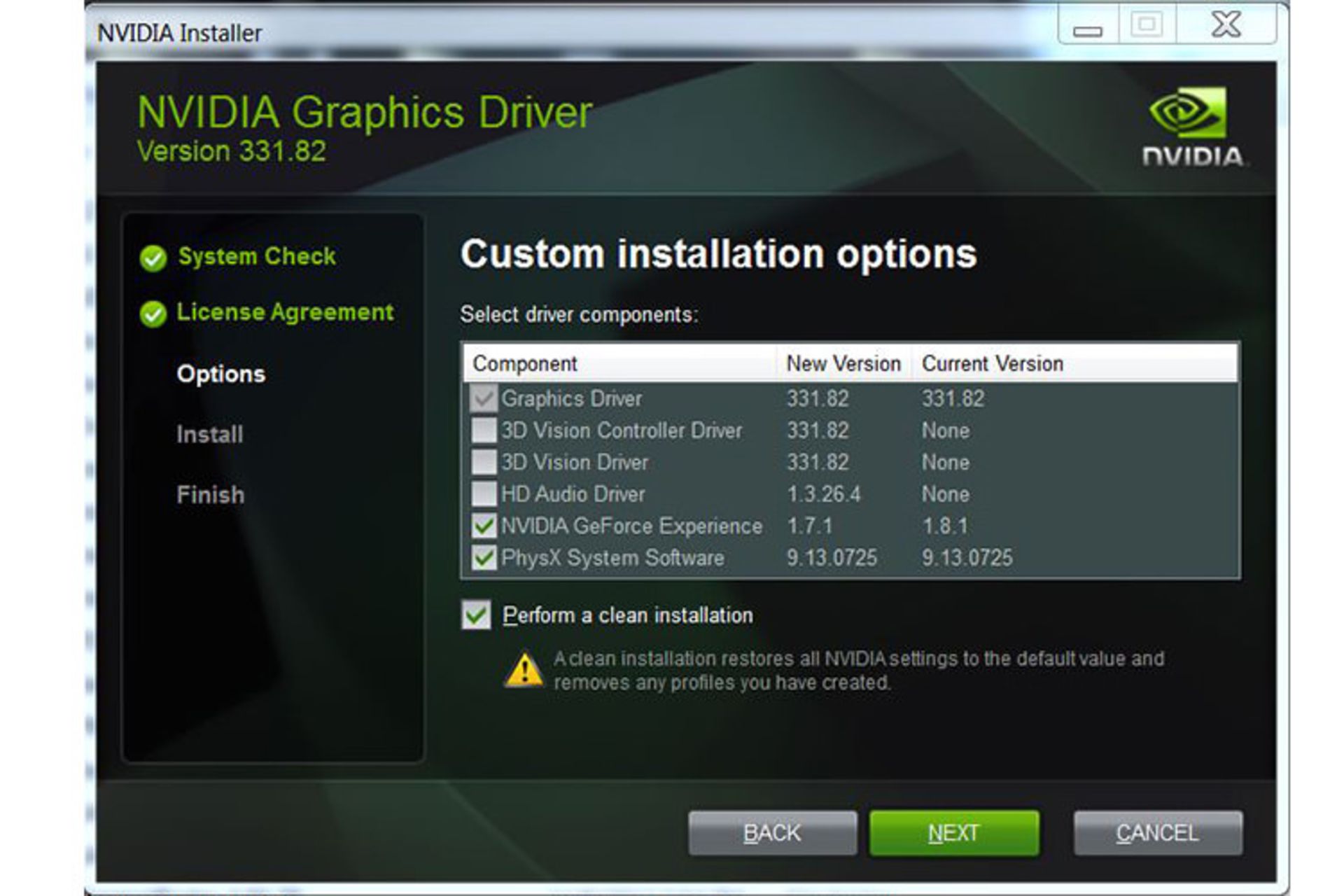This screenshot has height=896, width=1344.
Task: Click the 1.7.1 new version value
Action: coord(810,526)
